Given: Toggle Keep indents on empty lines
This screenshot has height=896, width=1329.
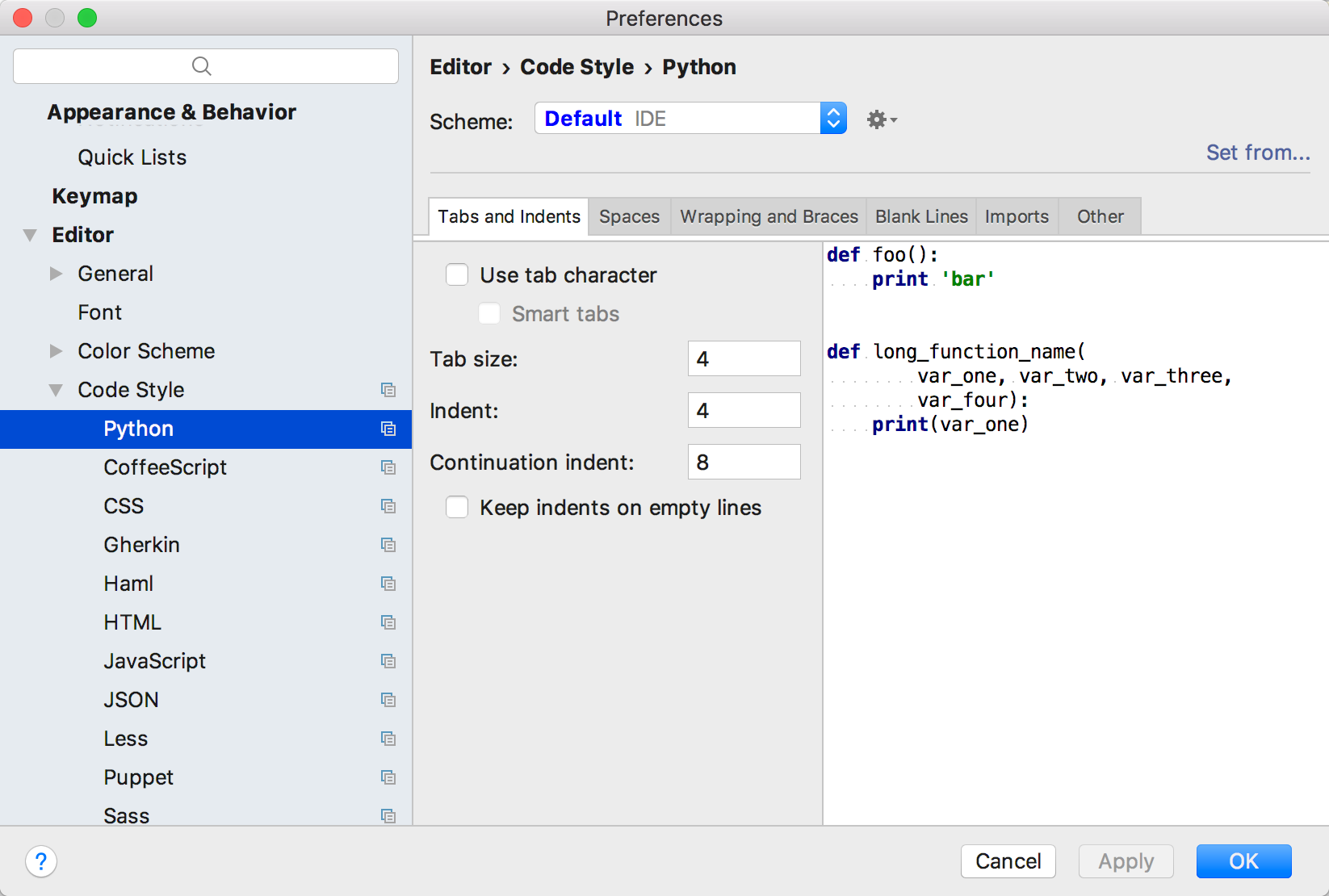Looking at the screenshot, I should click(457, 508).
